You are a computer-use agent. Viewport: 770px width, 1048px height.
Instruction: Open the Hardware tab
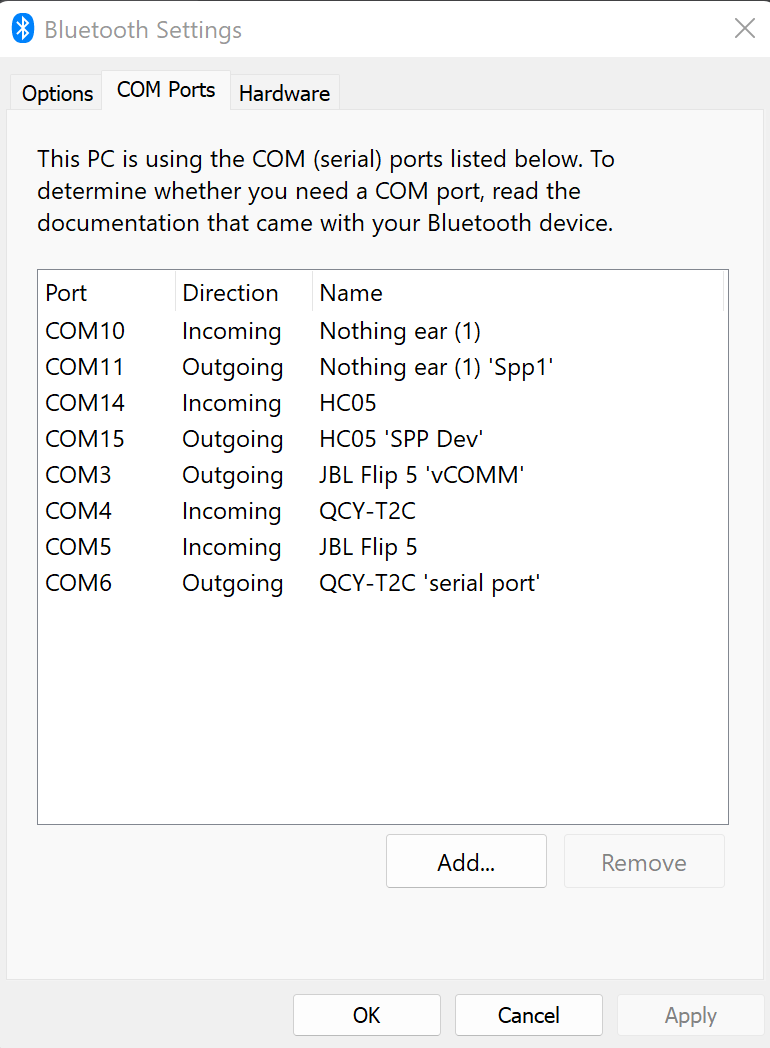click(284, 94)
